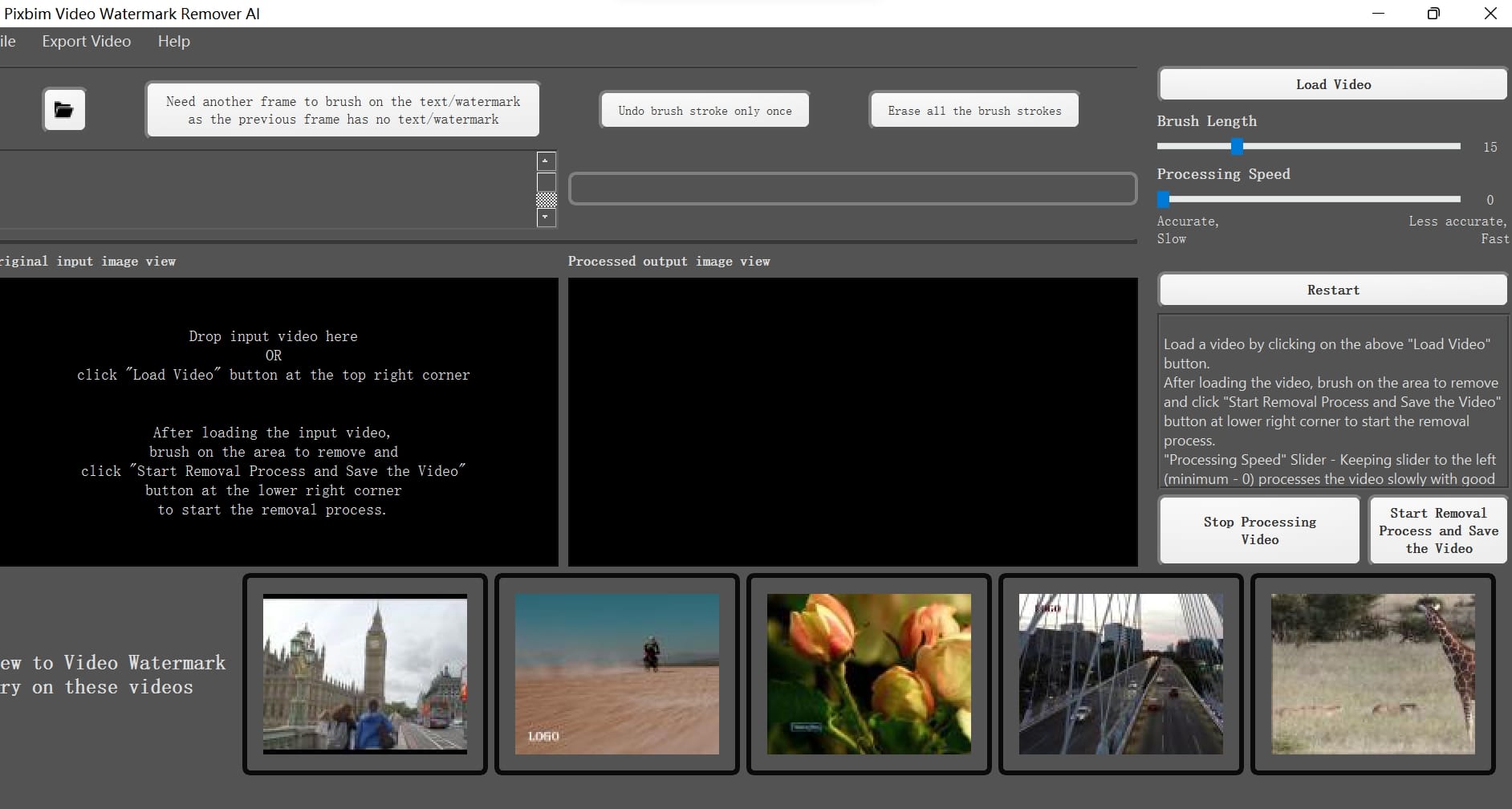Screen dimensions: 1512x809
Task: Click the instructions text box under Restart
Action: click(1333, 401)
